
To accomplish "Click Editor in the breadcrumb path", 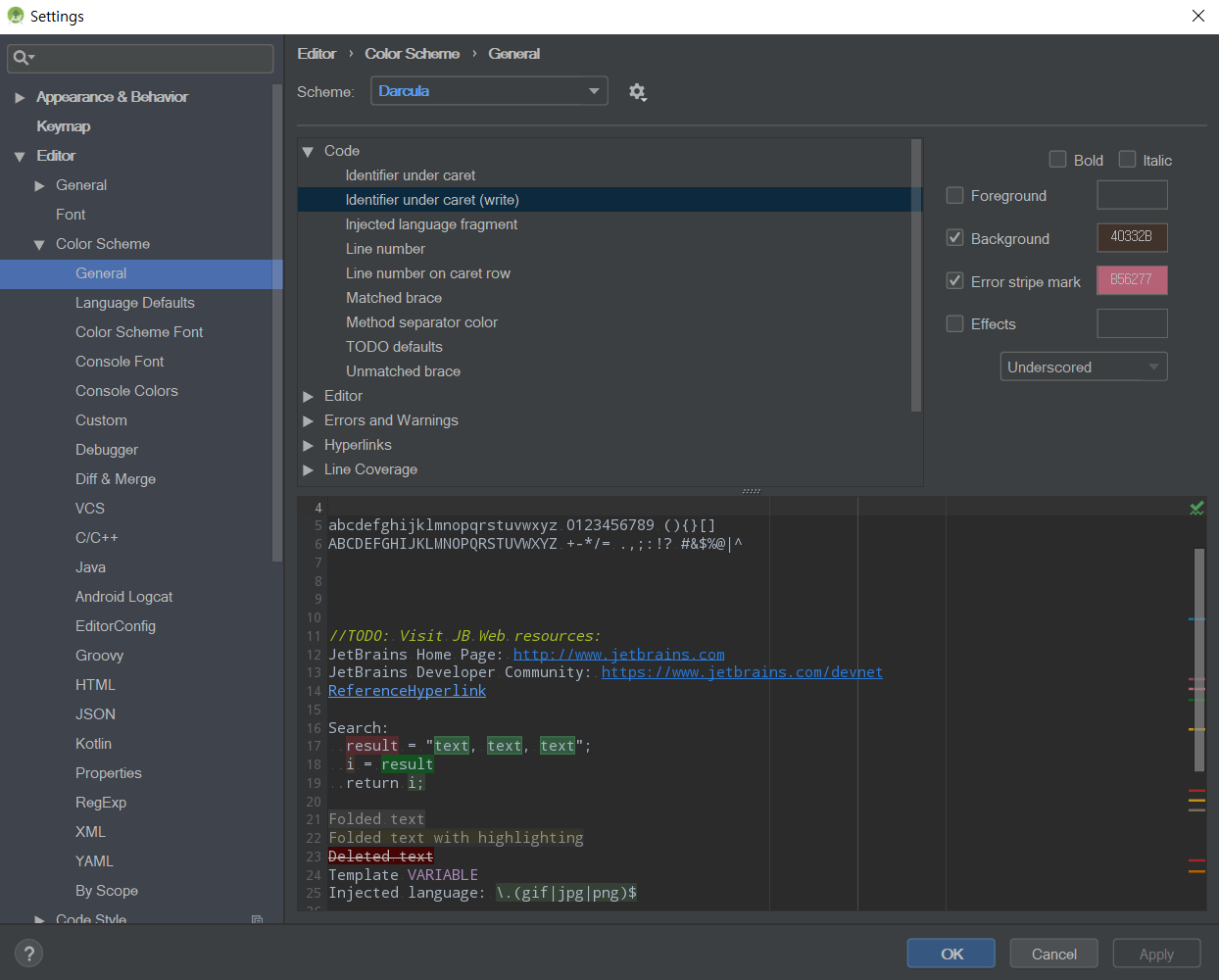I will (317, 54).
